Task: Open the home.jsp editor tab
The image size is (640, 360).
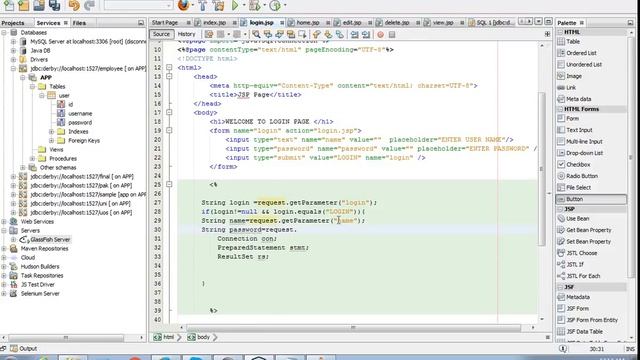Action: pyautogui.click(x=308, y=22)
